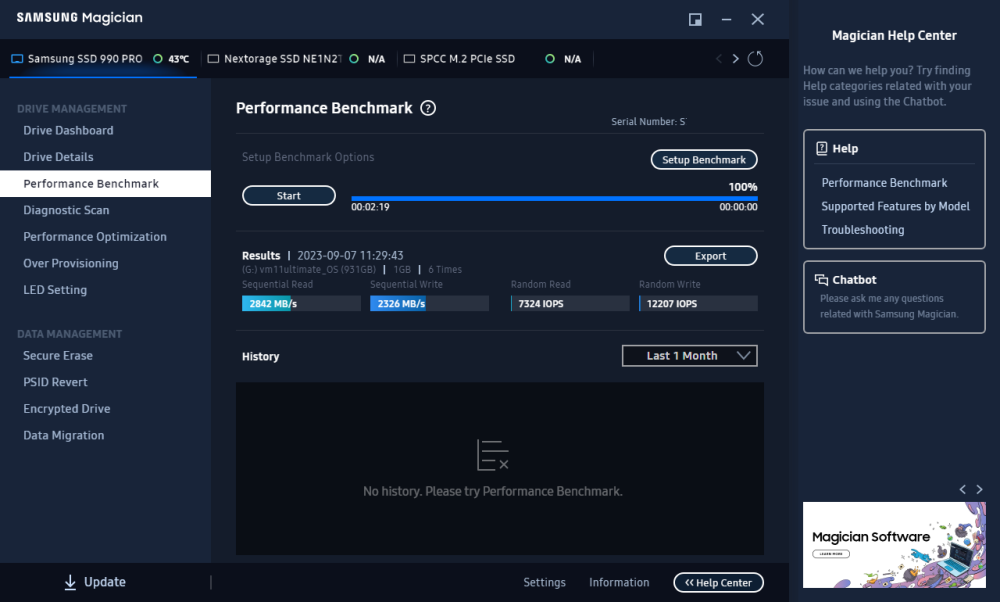1000x602 pixels.
Task: Open Performance Benchmark help topic link
Action: (x=884, y=183)
